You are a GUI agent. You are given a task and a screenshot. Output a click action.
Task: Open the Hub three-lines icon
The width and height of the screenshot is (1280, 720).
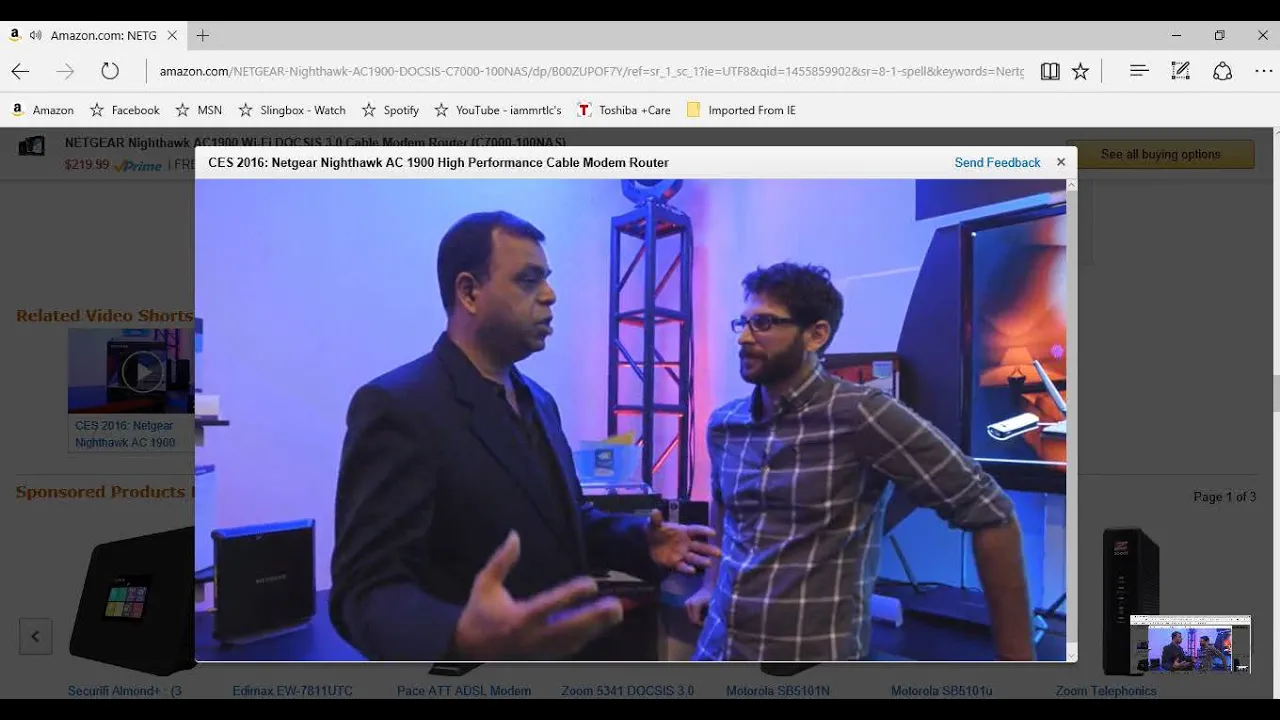1139,71
